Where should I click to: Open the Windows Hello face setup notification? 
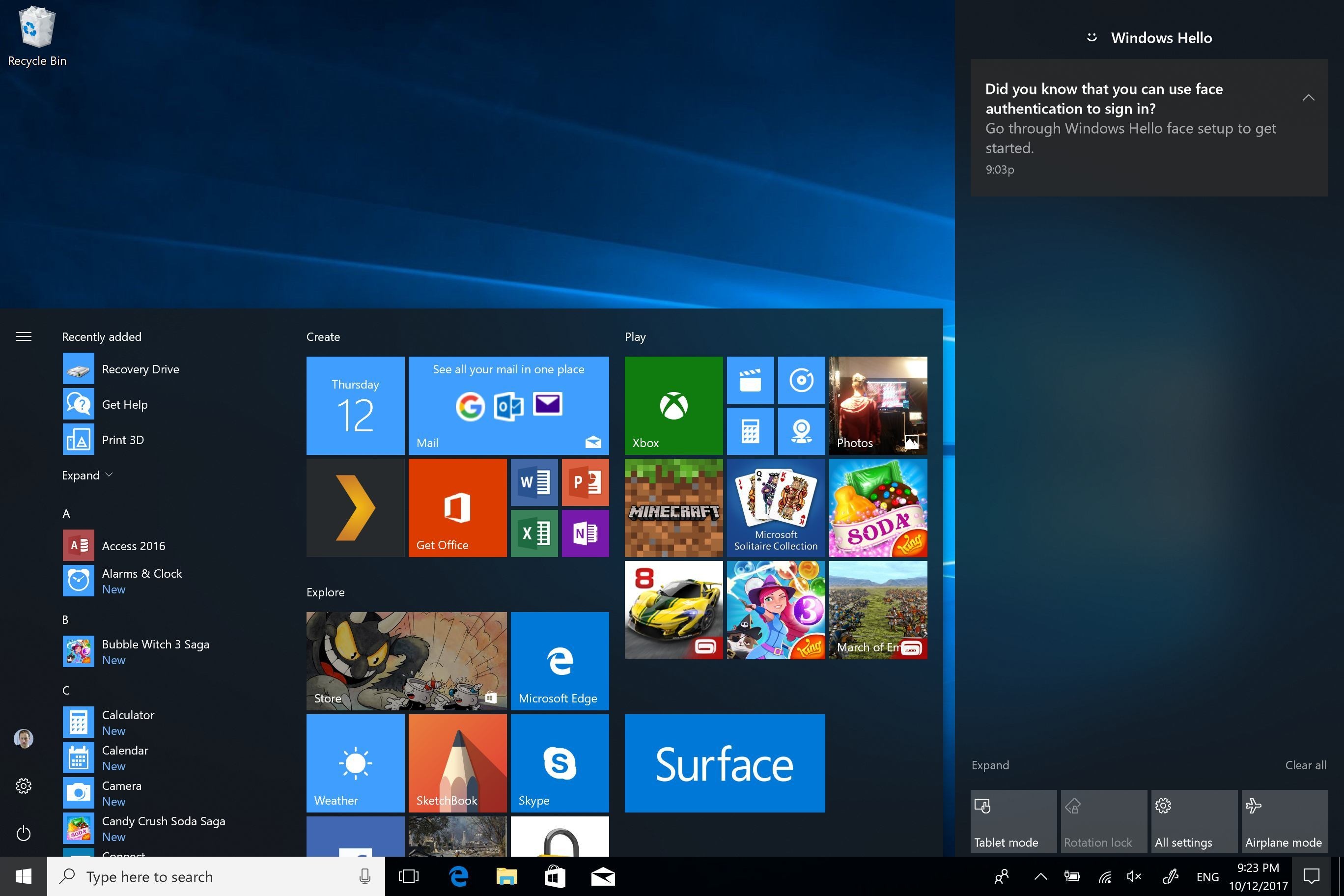(x=1148, y=127)
